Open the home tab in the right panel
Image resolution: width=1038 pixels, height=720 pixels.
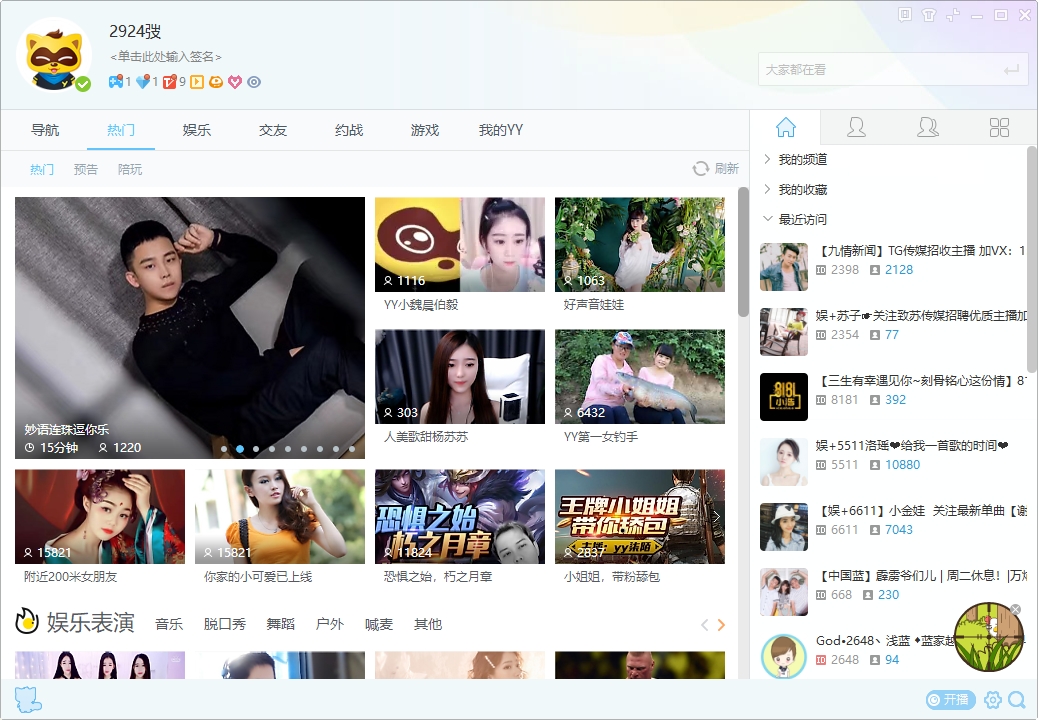pos(786,127)
